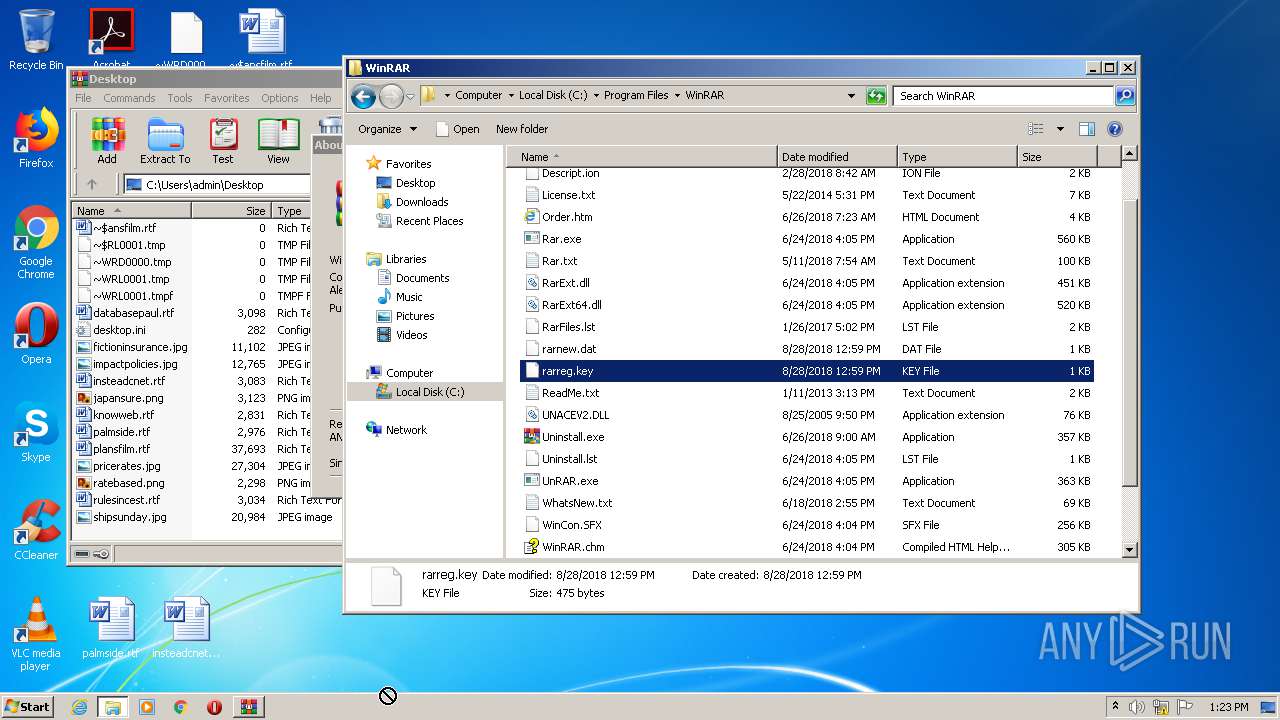This screenshot has width=1280, height=720.
Task: Click the WinRAR taskbar button
Action: 248,707
